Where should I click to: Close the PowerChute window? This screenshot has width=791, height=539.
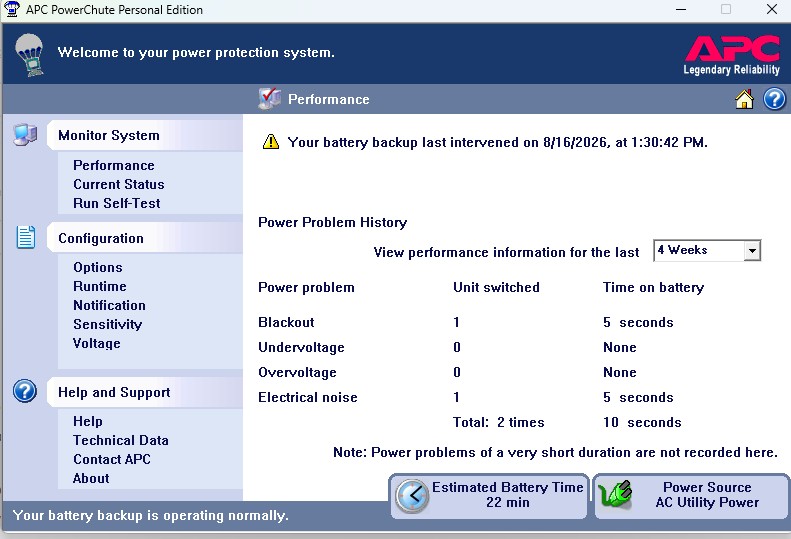[771, 9]
